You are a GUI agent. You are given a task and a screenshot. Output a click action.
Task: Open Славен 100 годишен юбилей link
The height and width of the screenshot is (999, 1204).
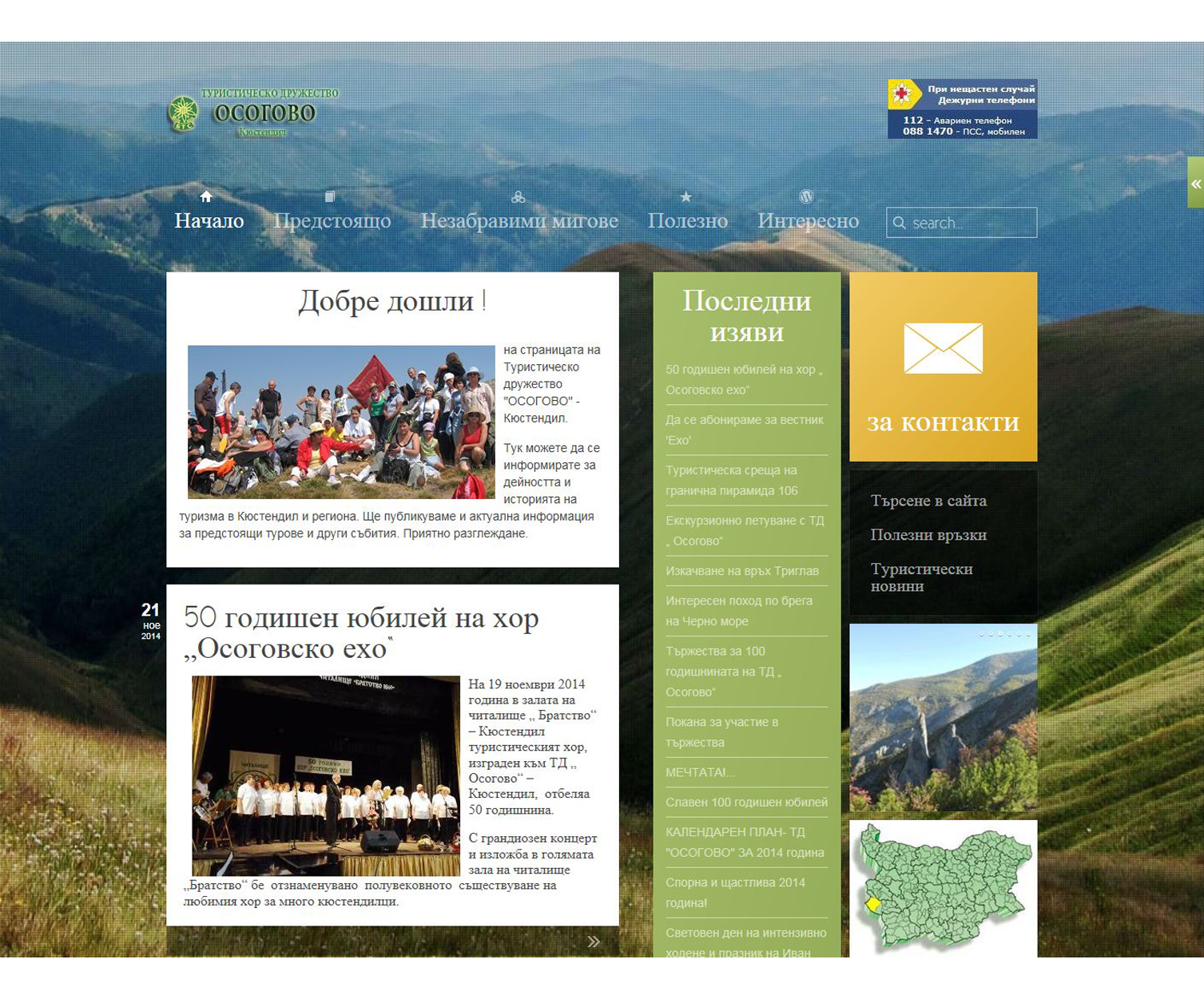coord(746,803)
